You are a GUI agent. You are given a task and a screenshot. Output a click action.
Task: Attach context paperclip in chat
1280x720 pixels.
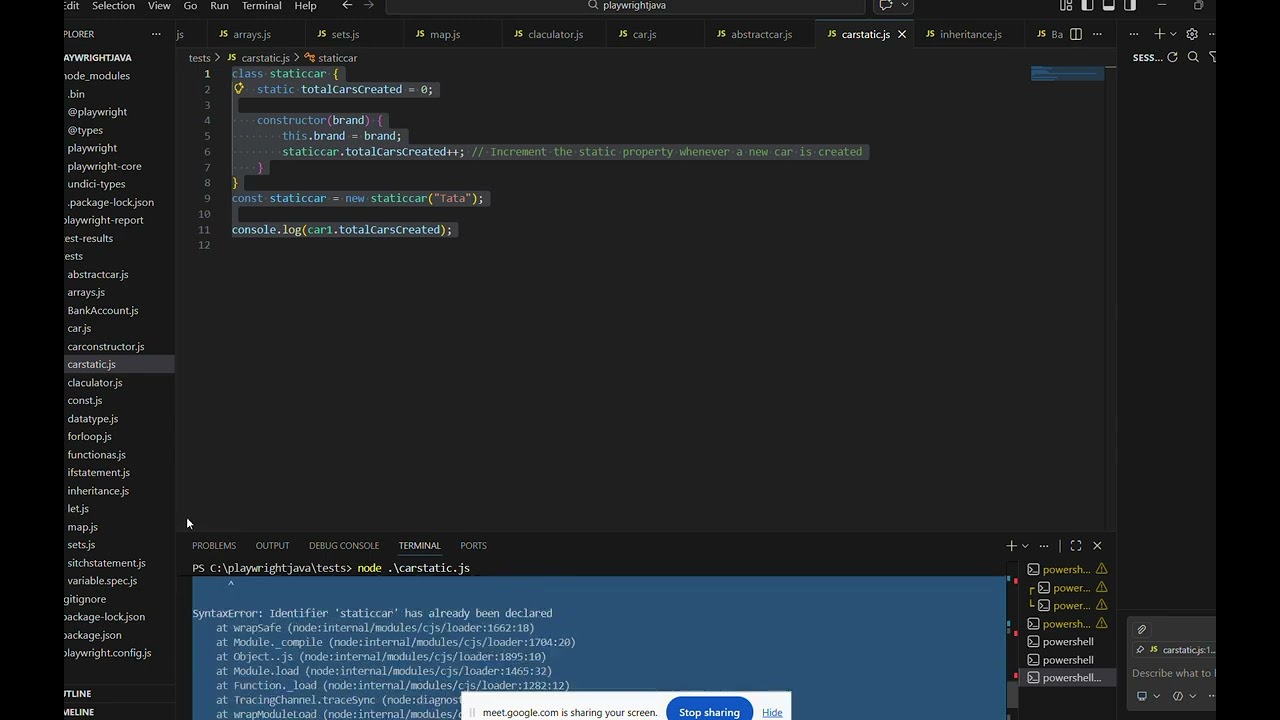(1142, 630)
